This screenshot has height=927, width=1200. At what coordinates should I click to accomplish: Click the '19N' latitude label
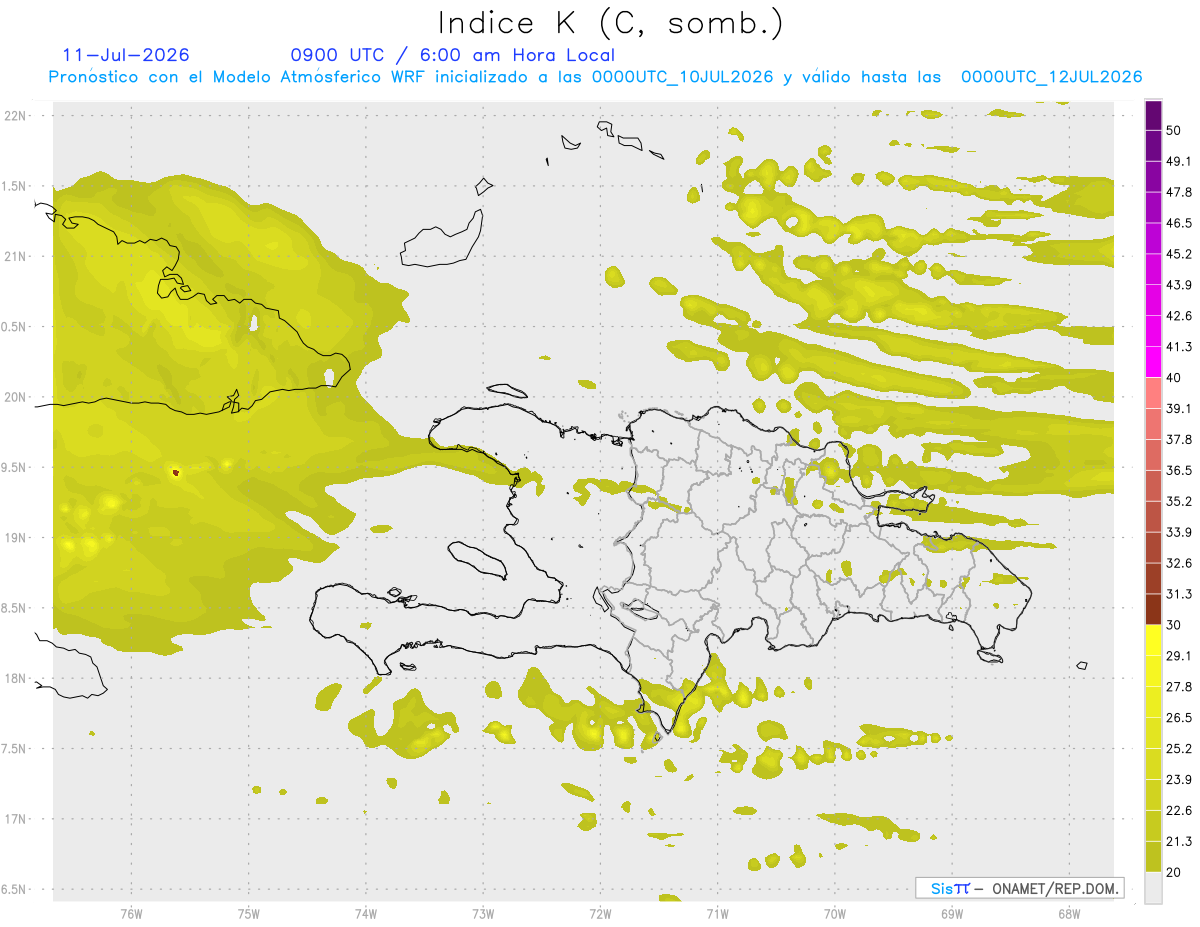pos(17,537)
